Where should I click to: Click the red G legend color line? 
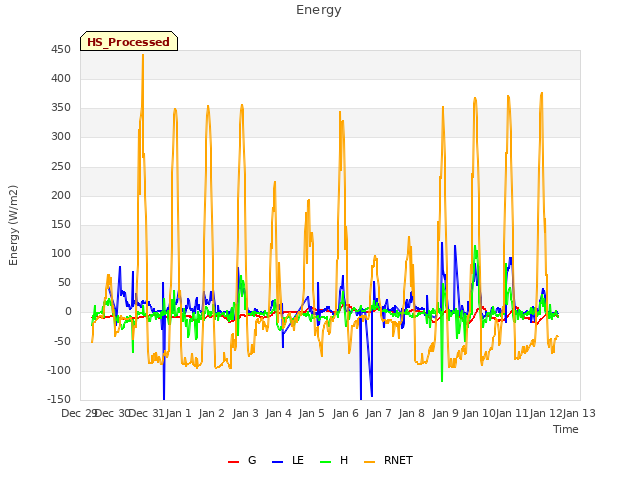coord(233,462)
